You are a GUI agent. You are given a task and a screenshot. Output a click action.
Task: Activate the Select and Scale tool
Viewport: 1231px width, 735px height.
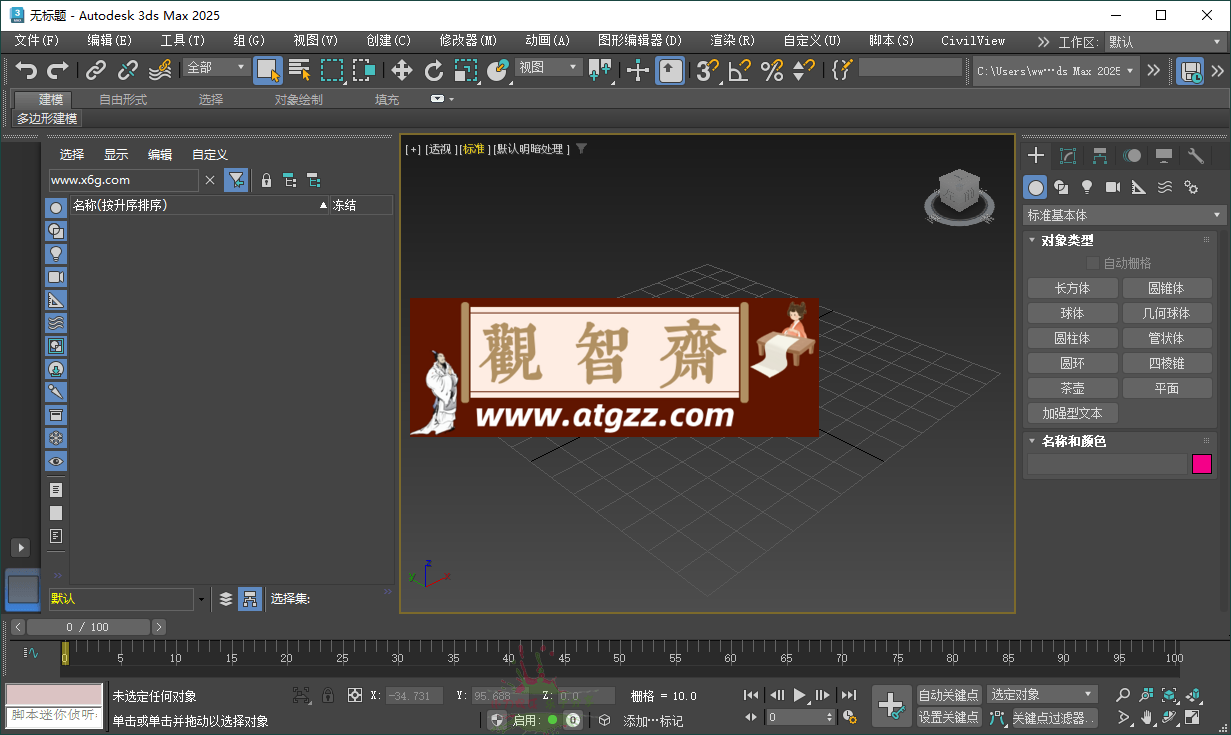pyautogui.click(x=466, y=70)
